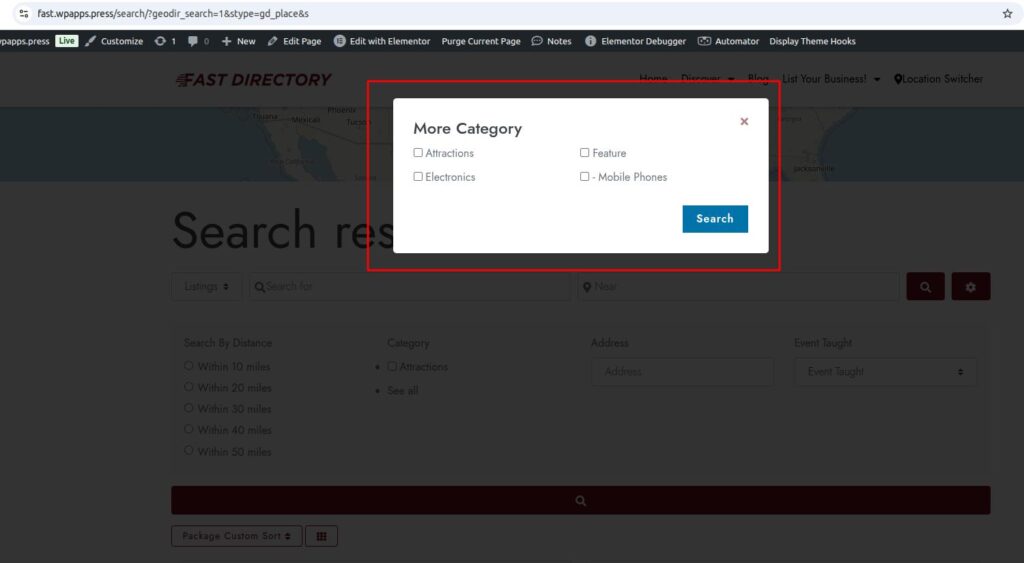Enable the Feature category checkbox
The height and width of the screenshot is (563, 1024).
(585, 153)
